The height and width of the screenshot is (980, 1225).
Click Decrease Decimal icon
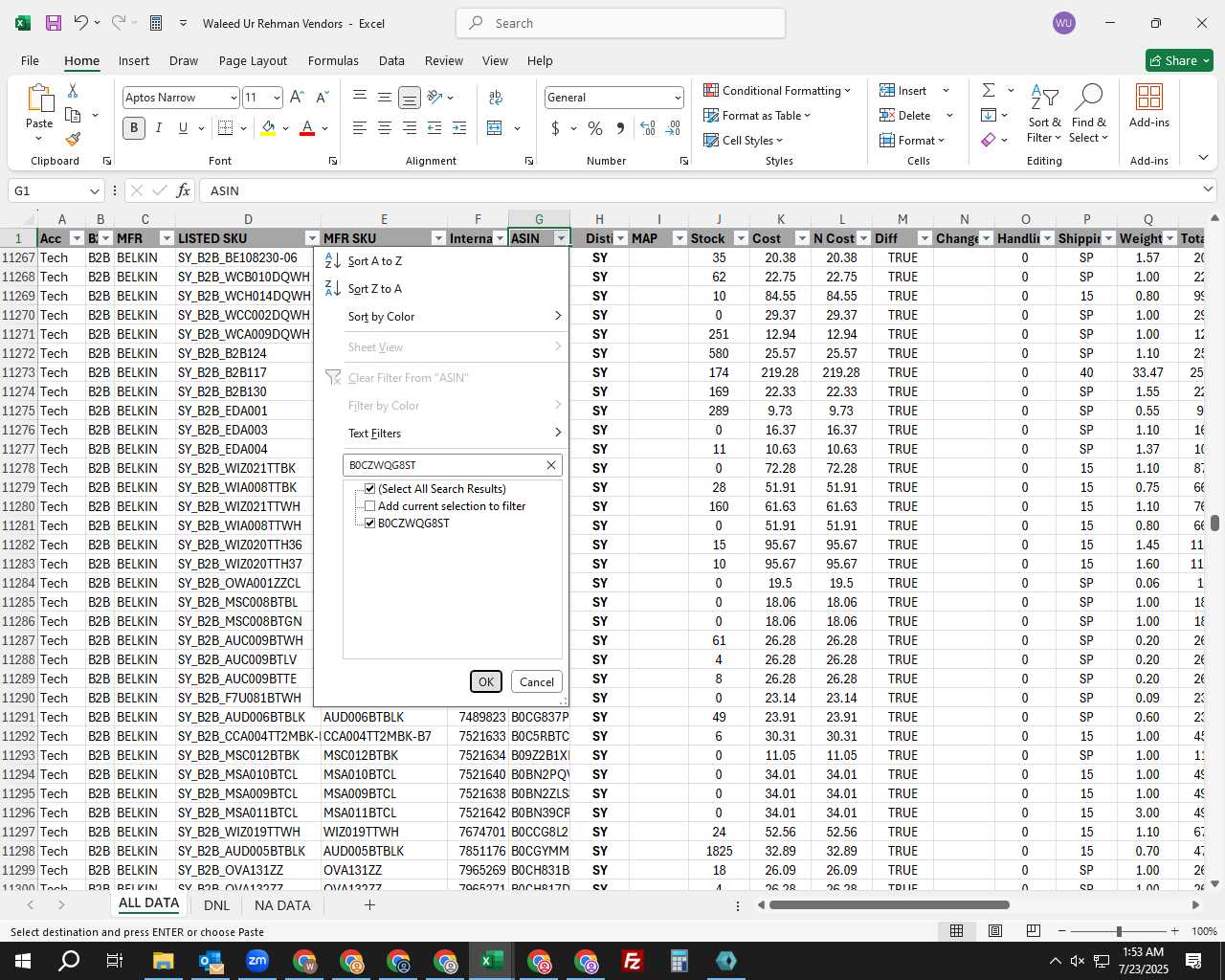pos(673,127)
